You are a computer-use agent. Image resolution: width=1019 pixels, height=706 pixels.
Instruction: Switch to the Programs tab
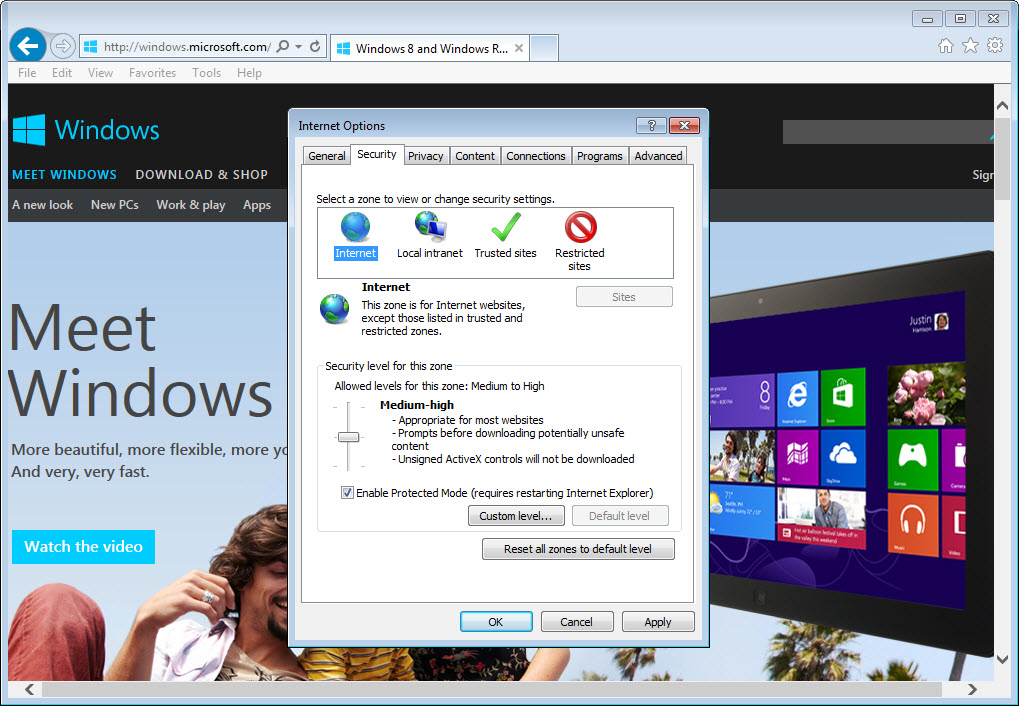click(x=599, y=156)
